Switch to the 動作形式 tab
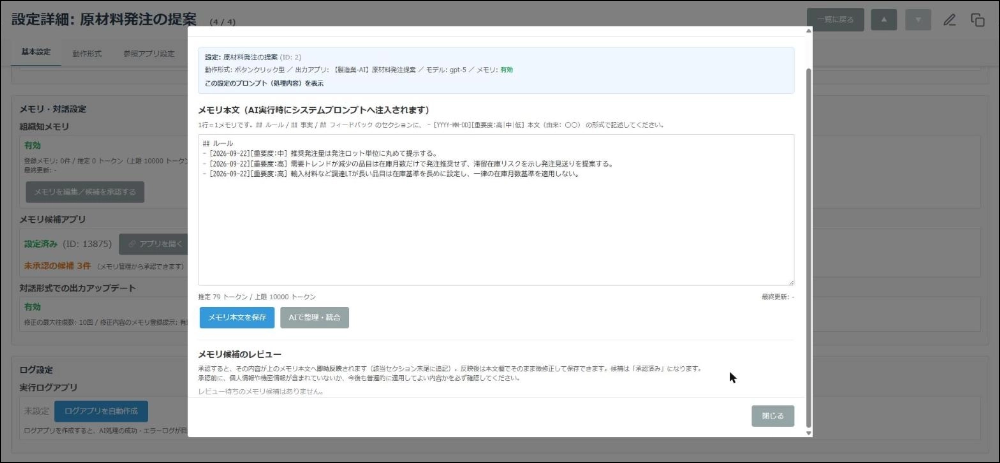Viewport: 1000px width, 463px height. coord(87,54)
